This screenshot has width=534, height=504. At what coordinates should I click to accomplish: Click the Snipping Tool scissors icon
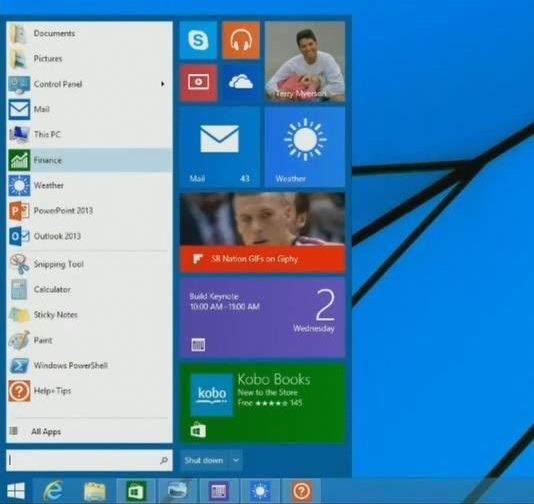click(19, 264)
